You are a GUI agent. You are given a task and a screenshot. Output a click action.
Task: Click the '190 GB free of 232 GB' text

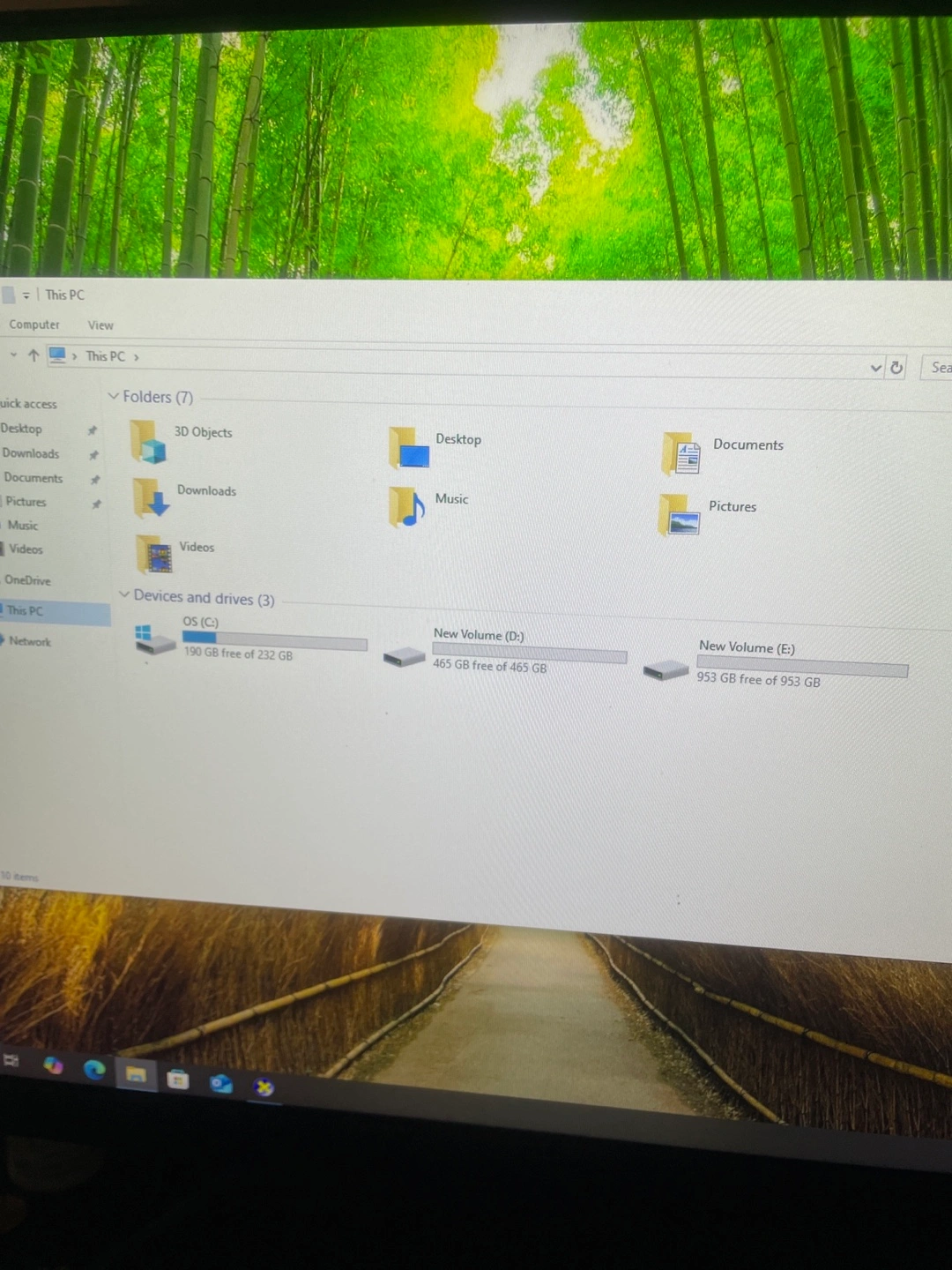point(238,654)
